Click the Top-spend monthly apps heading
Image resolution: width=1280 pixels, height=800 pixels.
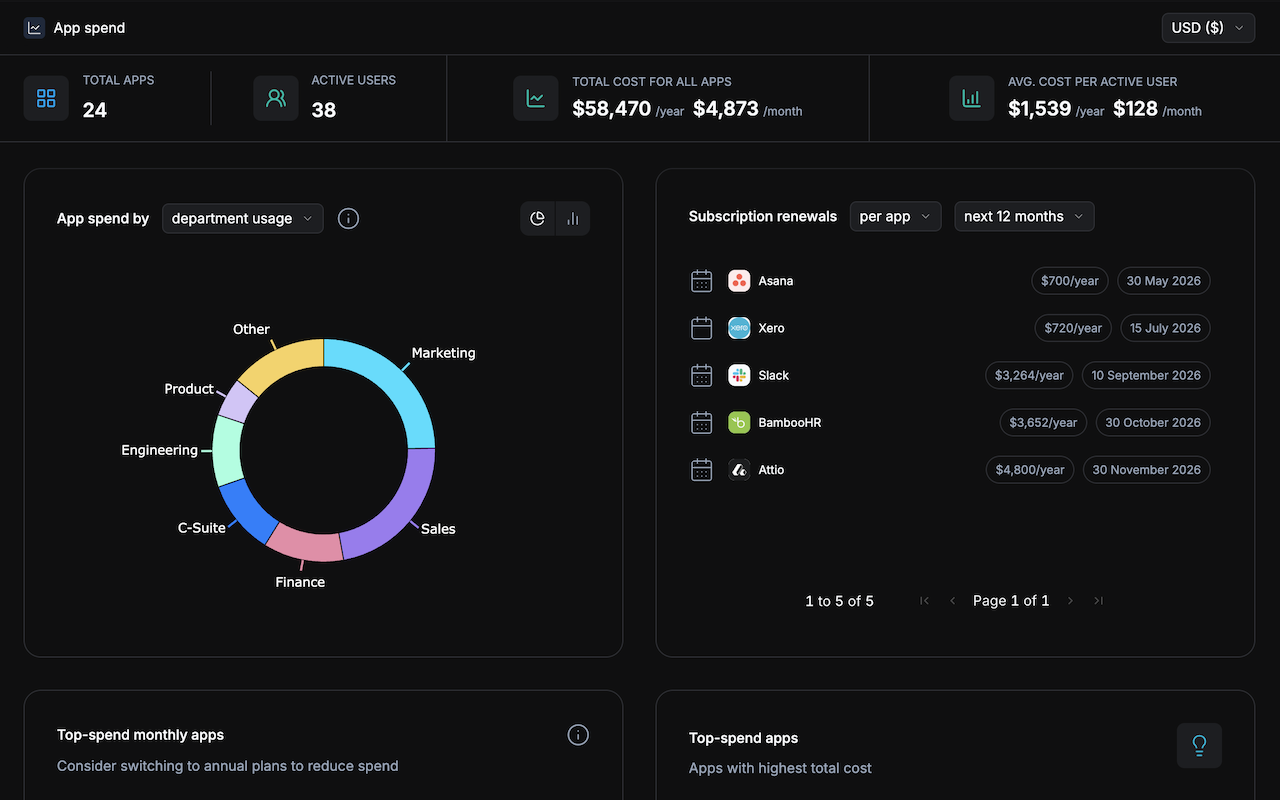tap(140, 735)
